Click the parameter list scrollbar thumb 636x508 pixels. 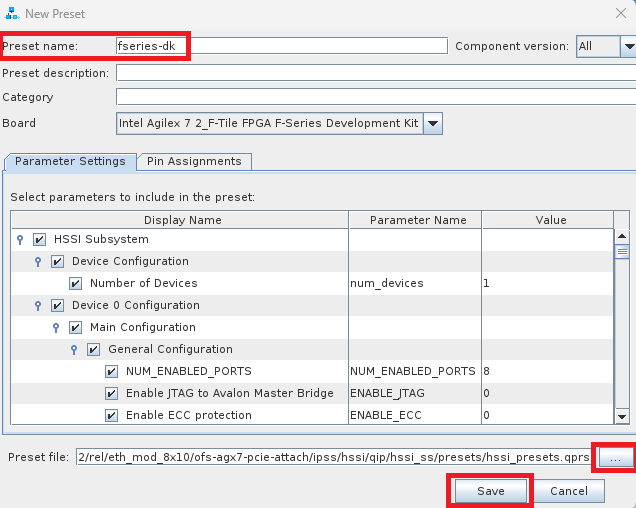[622, 252]
